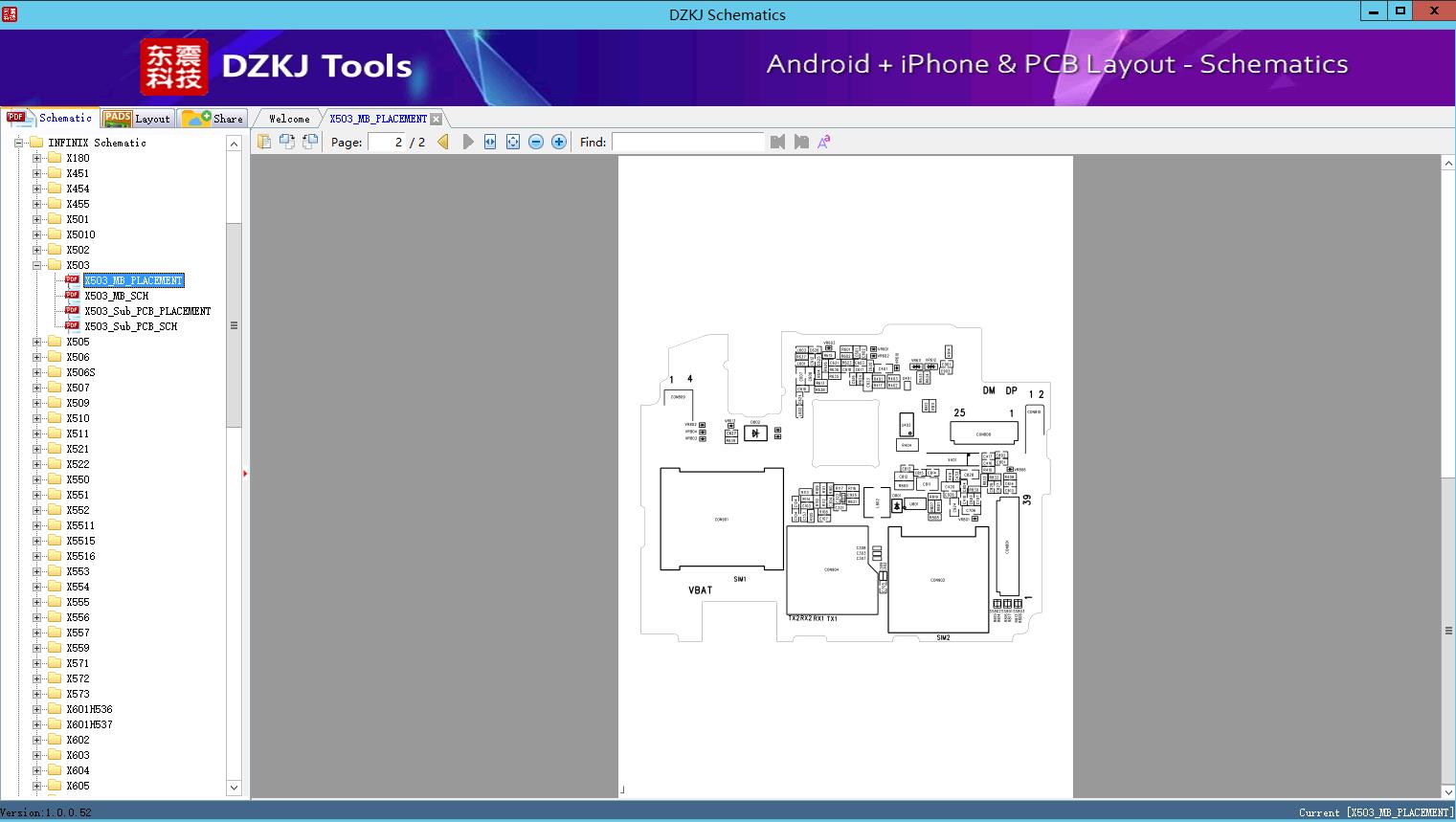Zoom out of the schematic

[x=536, y=142]
